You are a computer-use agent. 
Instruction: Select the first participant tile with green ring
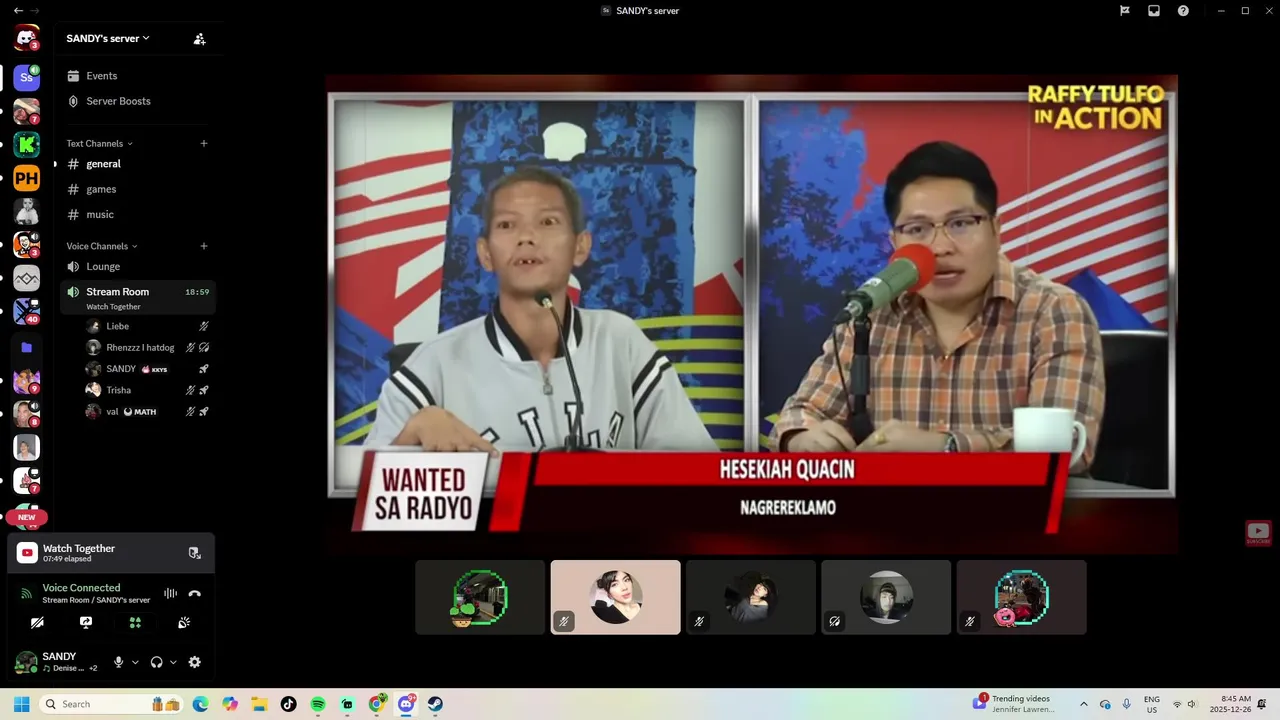coord(480,597)
